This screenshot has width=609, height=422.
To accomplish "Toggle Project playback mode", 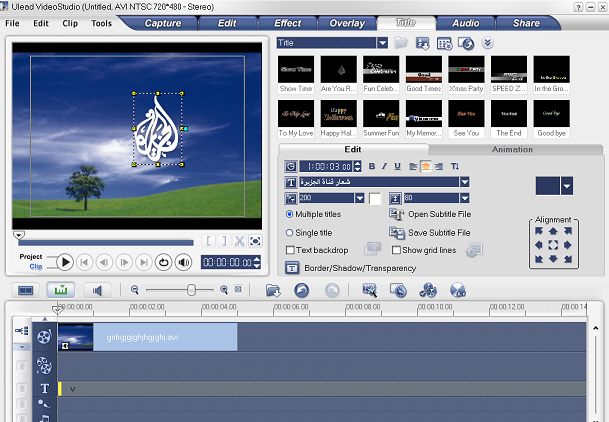I will pyautogui.click(x=31, y=257).
